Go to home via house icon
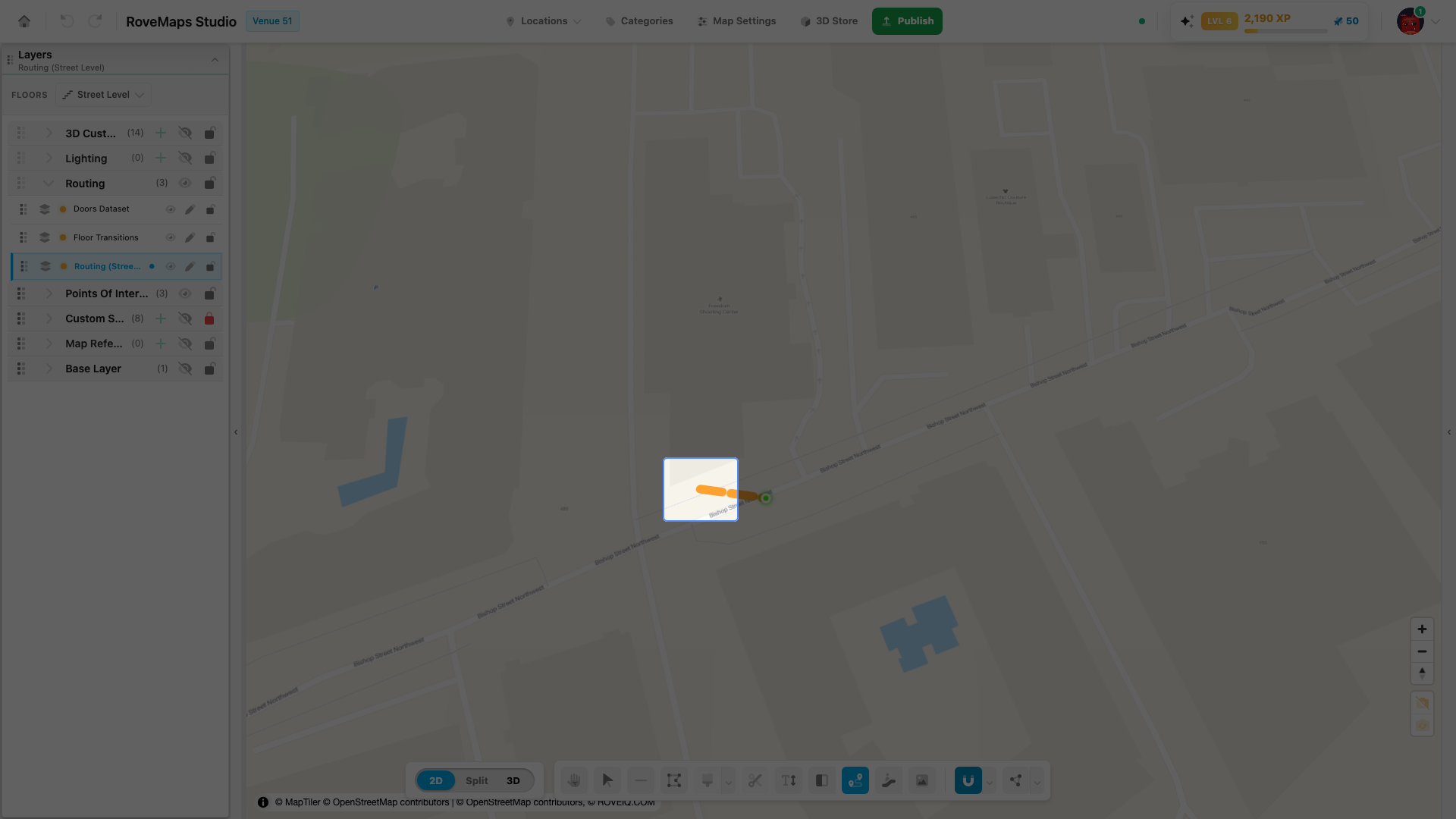 24,21
